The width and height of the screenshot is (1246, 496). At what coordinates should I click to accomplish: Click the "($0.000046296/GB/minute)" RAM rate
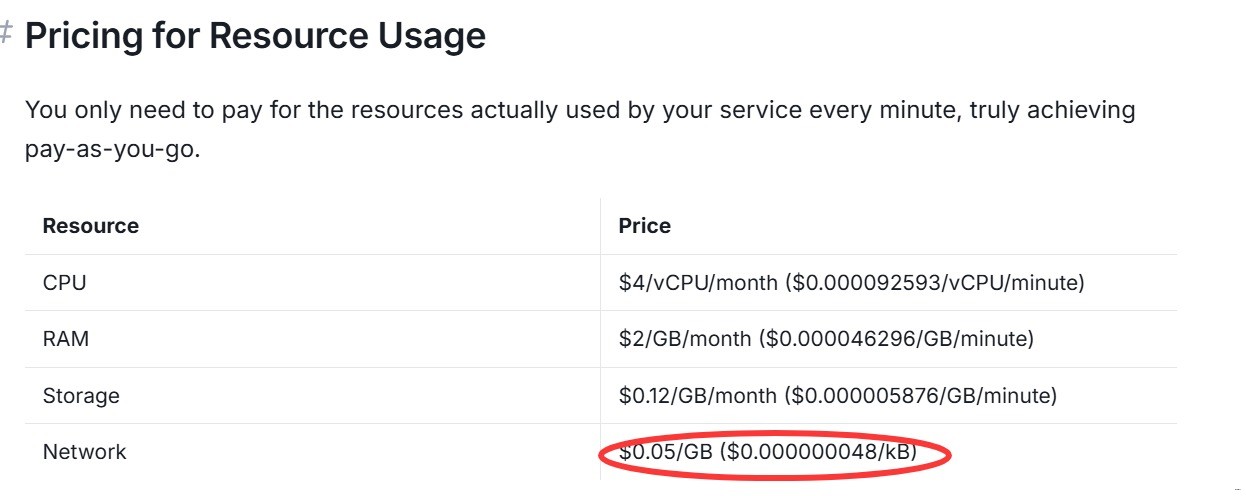tap(896, 339)
